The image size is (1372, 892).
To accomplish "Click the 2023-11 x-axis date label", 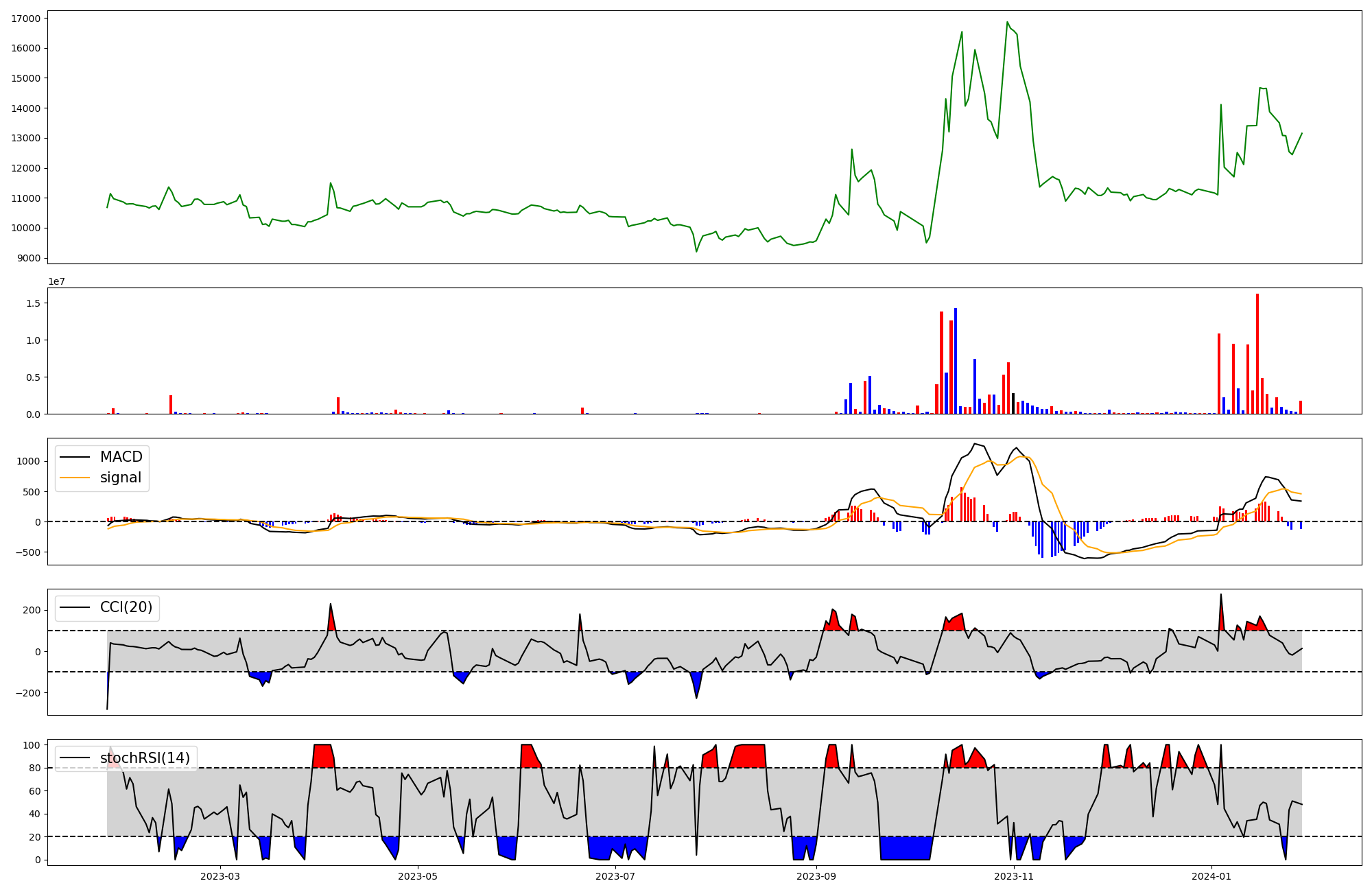I will tap(1014, 876).
